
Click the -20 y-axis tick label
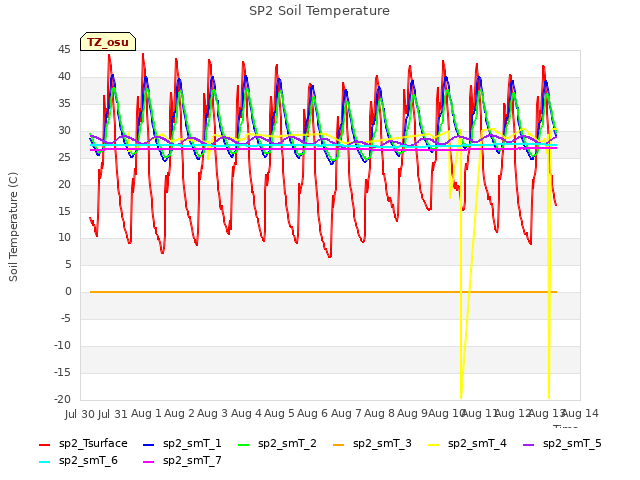[x=62, y=399]
